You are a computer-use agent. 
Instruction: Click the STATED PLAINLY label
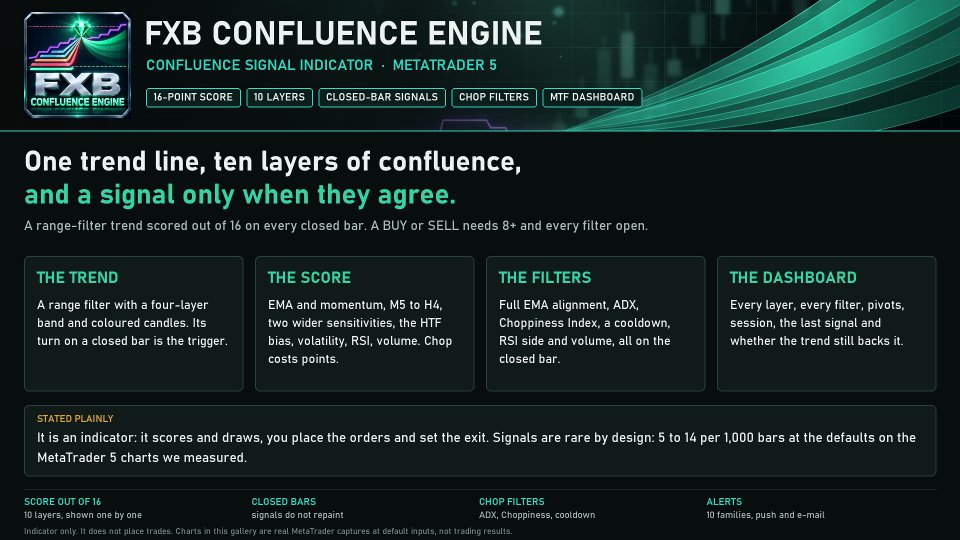coord(75,419)
